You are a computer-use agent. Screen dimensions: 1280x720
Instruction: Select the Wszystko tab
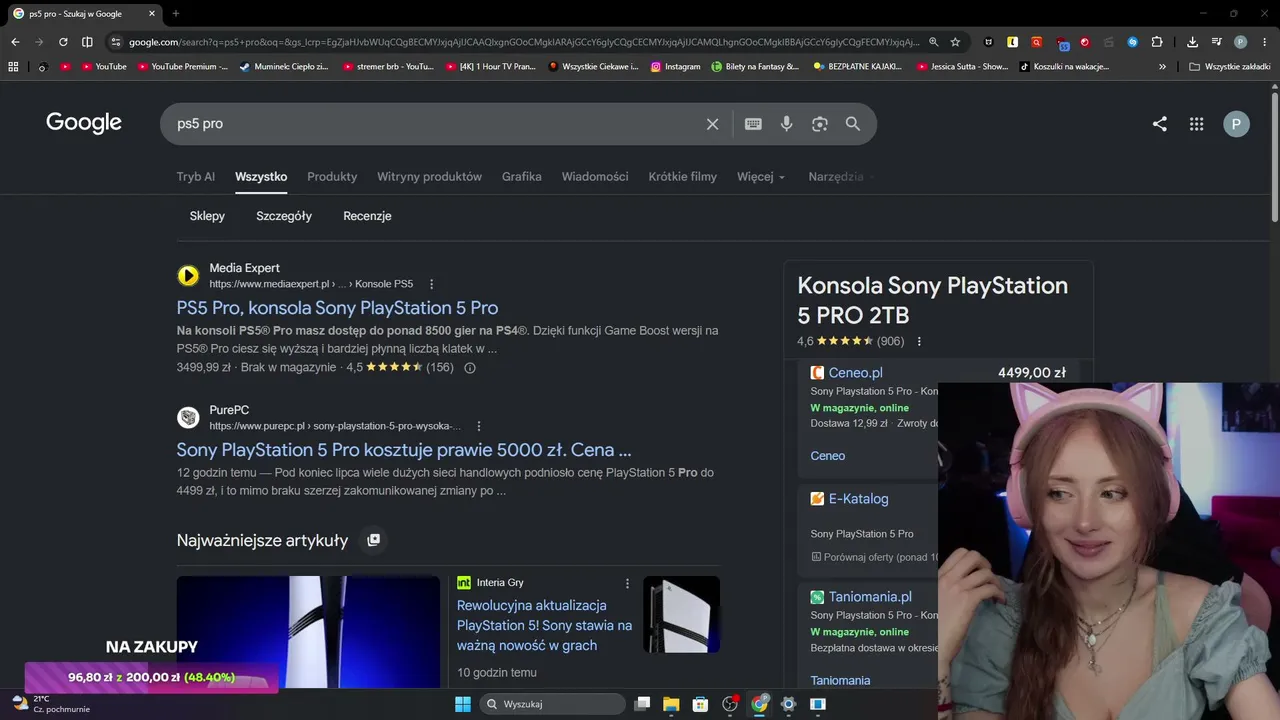(261, 177)
